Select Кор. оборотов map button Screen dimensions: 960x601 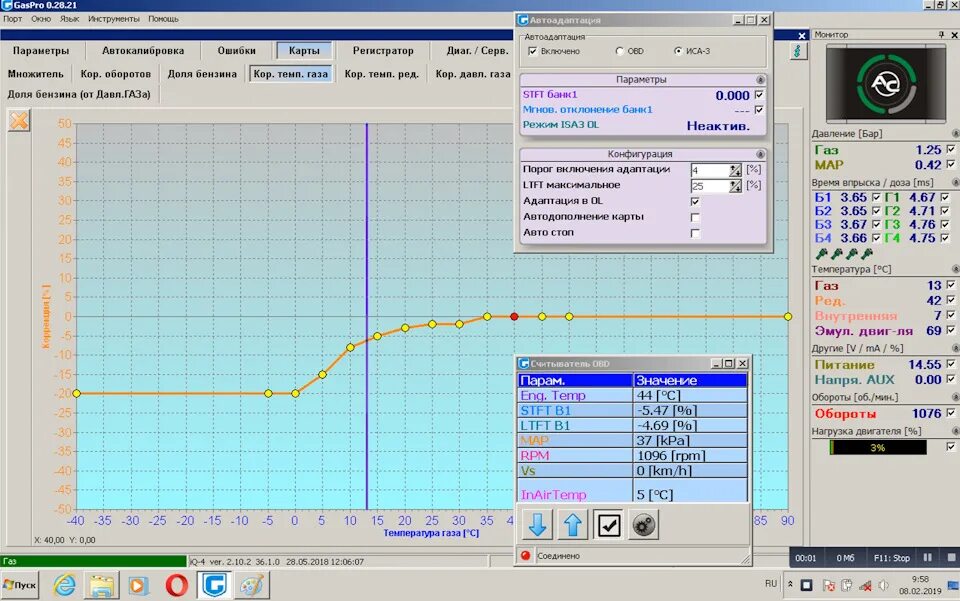click(116, 74)
